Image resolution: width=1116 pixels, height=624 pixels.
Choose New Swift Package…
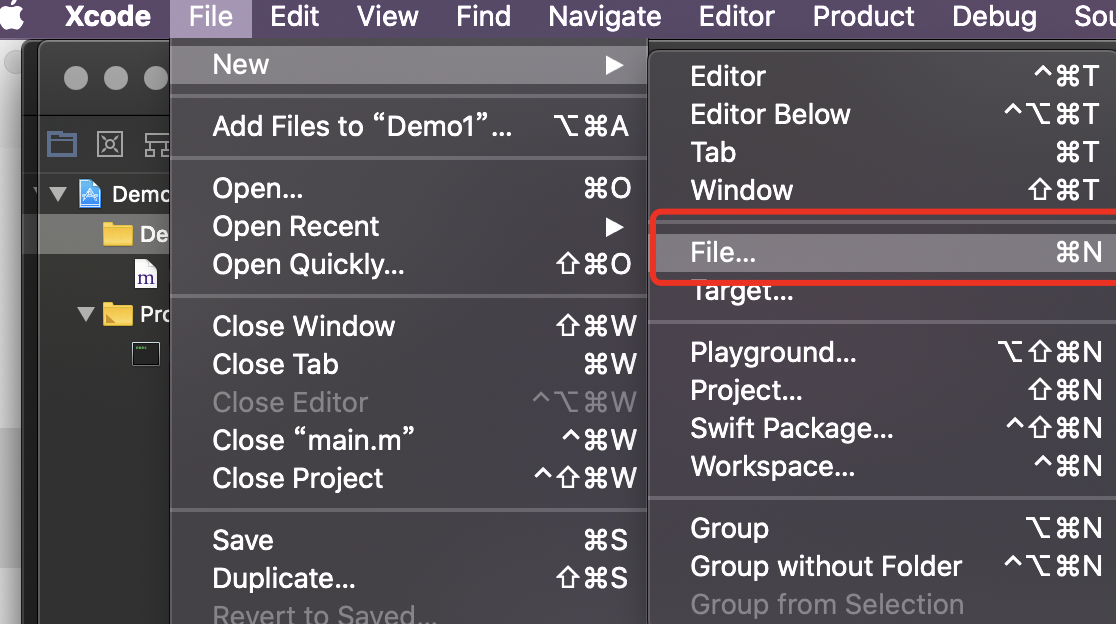tap(883, 428)
